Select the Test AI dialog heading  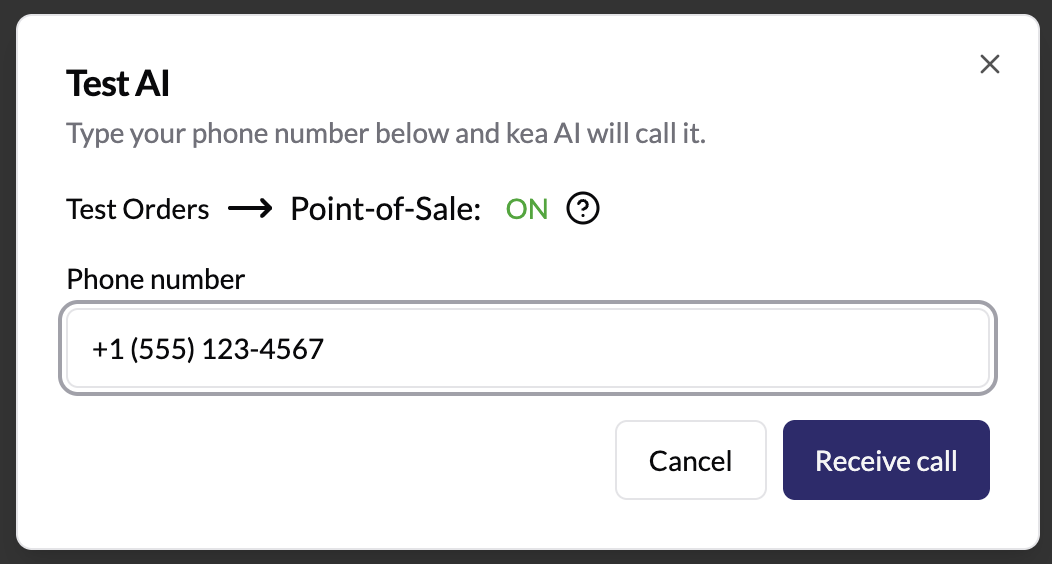tap(117, 84)
